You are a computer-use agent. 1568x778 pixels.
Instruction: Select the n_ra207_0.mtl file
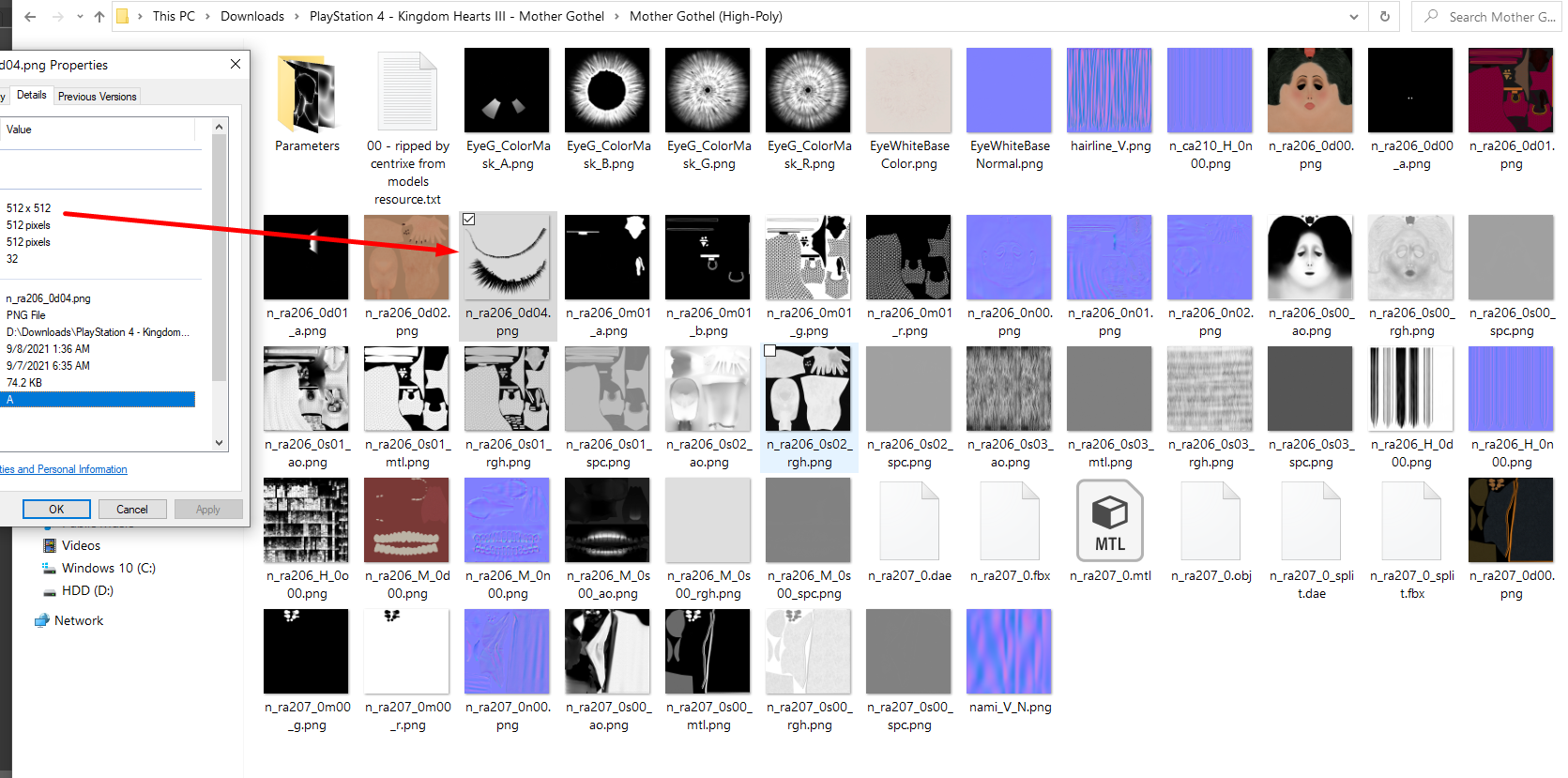tap(1110, 531)
